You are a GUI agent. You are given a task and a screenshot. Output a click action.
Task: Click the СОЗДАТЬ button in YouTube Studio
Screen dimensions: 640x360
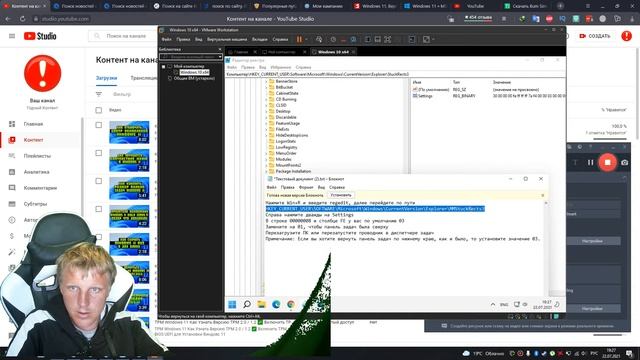pos(595,36)
